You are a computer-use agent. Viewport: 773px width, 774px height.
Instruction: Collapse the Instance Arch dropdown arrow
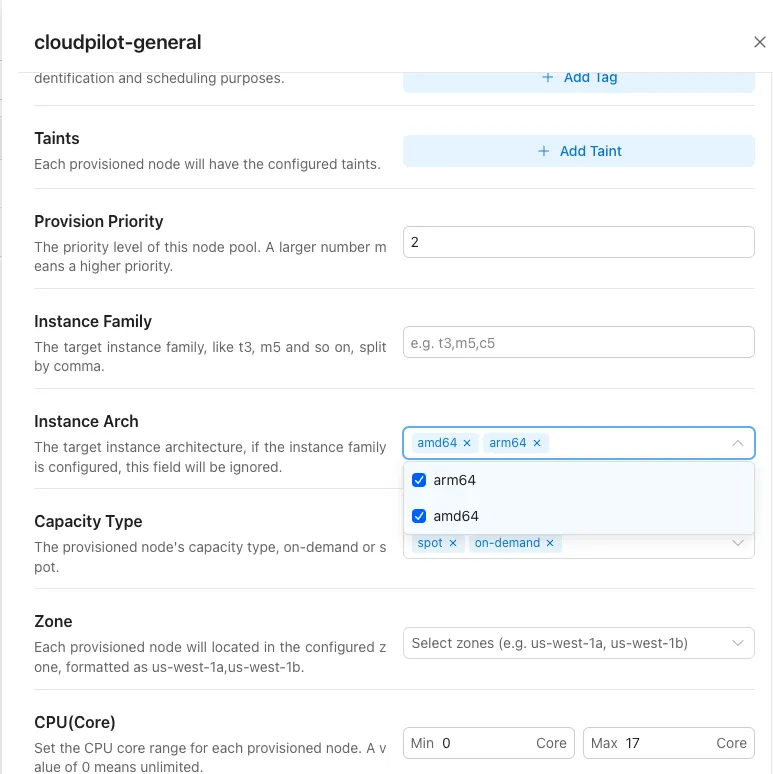(x=738, y=443)
